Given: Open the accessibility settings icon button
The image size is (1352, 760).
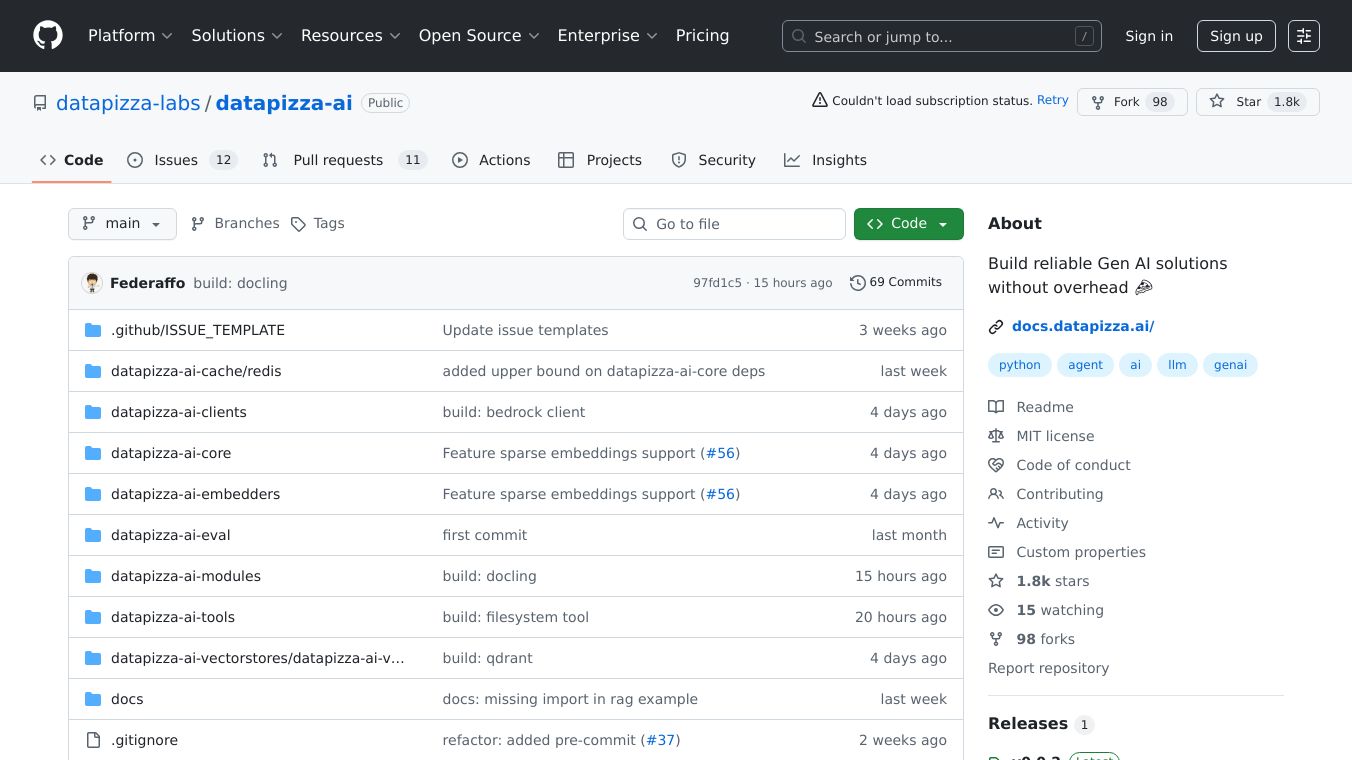Looking at the screenshot, I should click(1303, 36).
